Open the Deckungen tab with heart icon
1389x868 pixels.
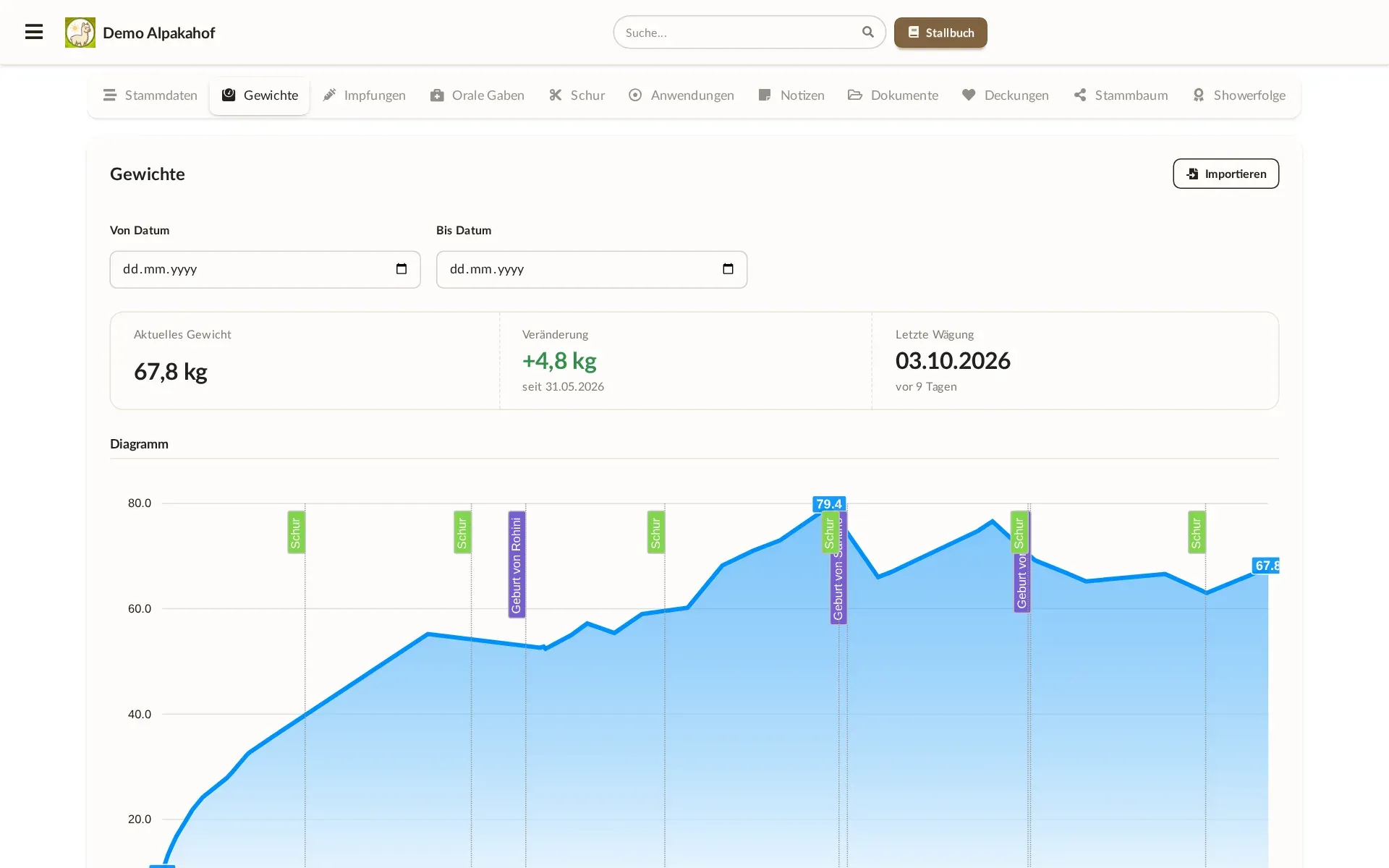point(1006,95)
